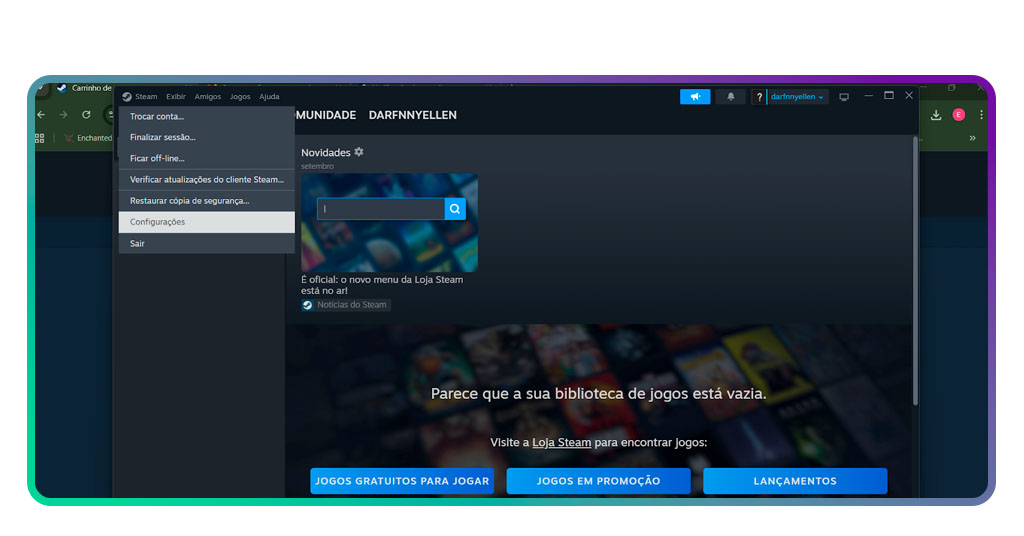Image resolution: width=1024 pixels, height=536 pixels.
Task: Close the Steam window
Action: pyautogui.click(x=909, y=96)
